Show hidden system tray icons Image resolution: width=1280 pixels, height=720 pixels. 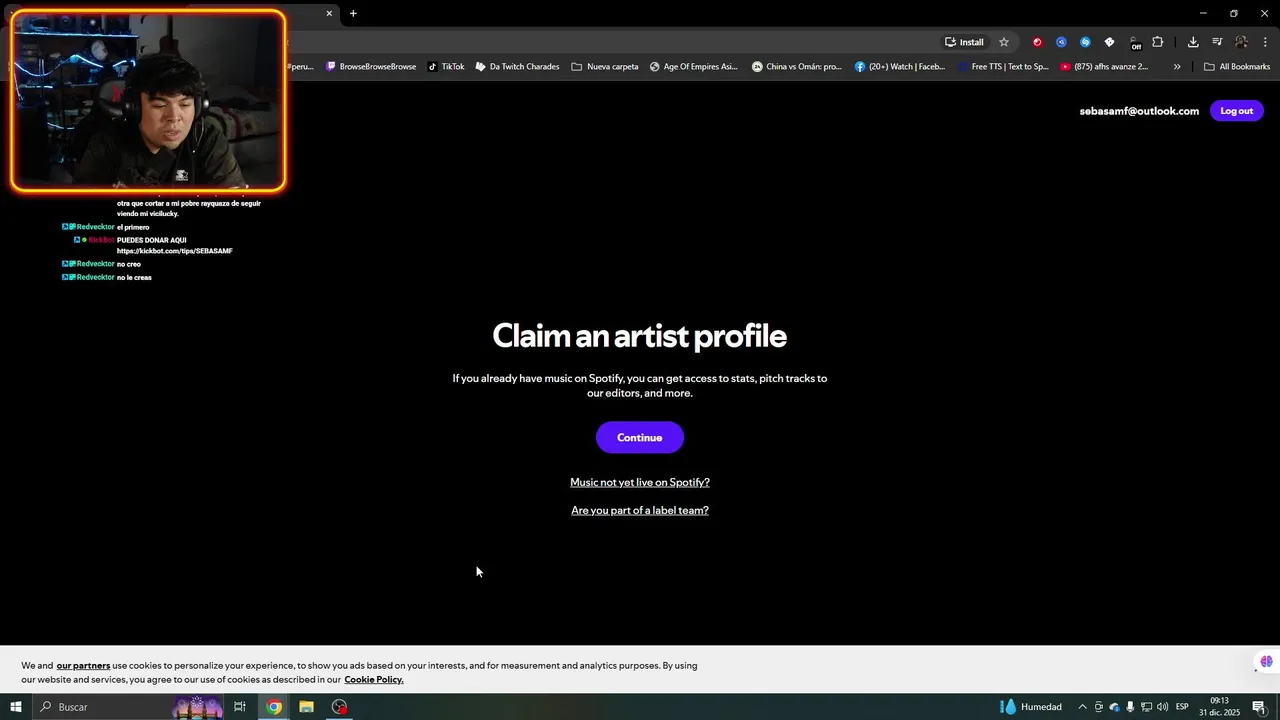point(1082,707)
